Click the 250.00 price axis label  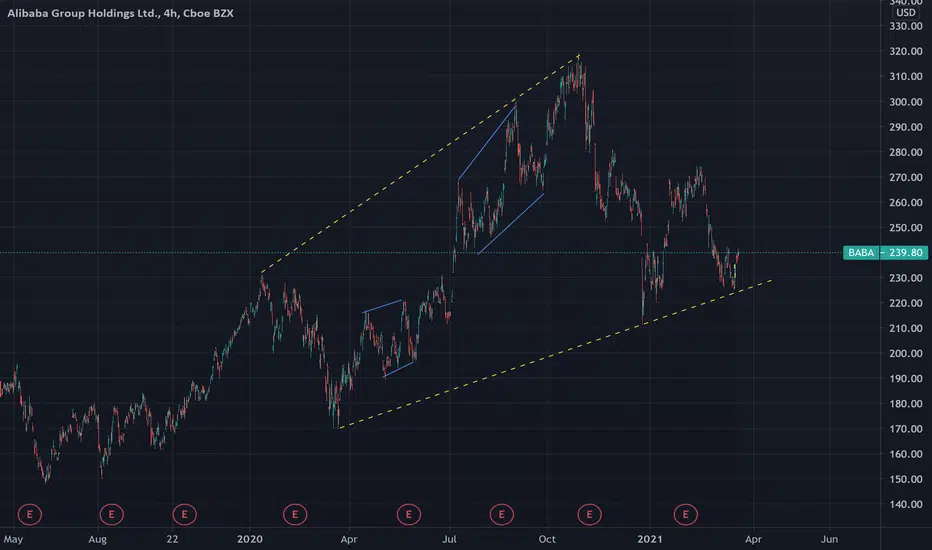(906, 228)
